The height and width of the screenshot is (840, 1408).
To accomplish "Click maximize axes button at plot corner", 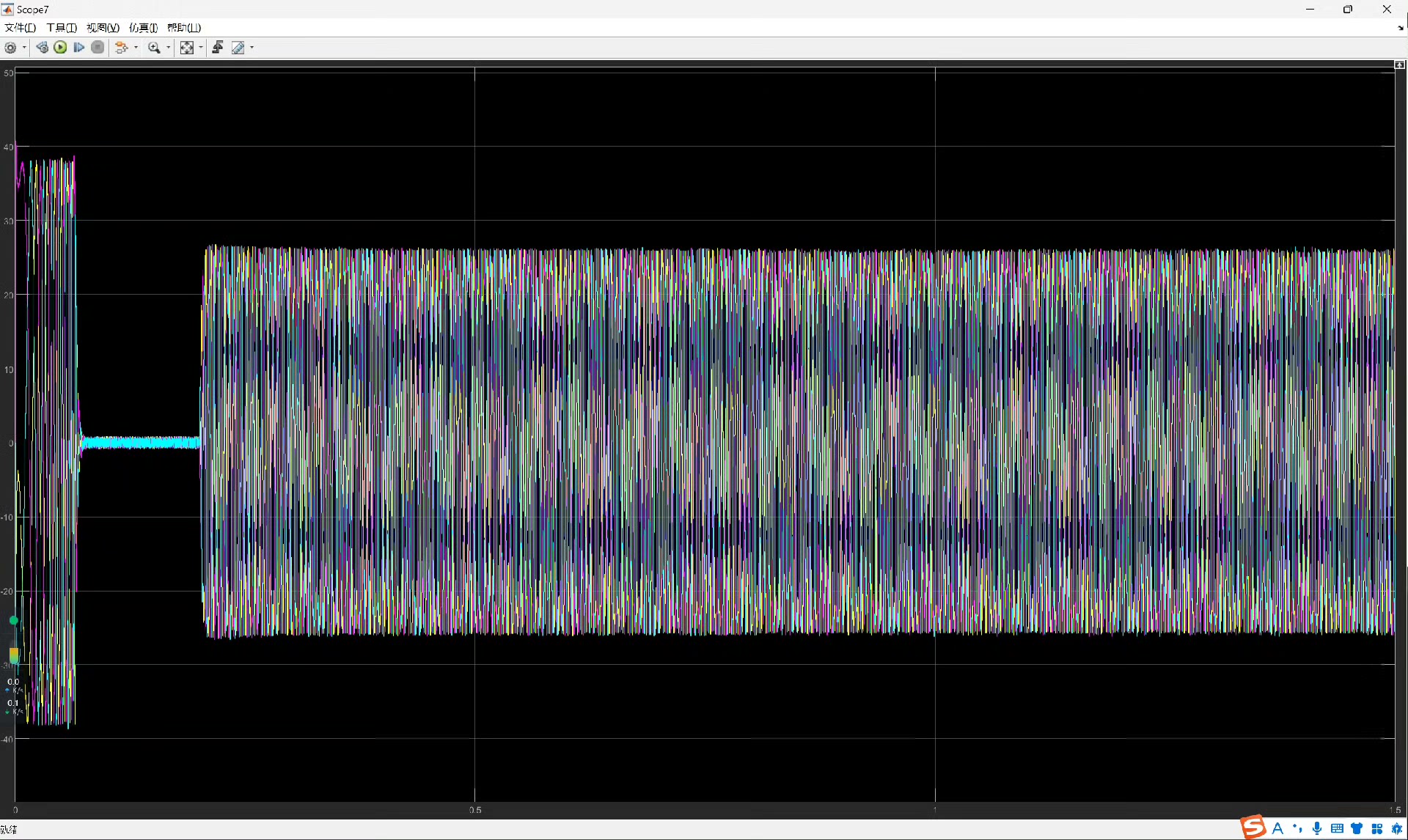I will coord(1399,65).
